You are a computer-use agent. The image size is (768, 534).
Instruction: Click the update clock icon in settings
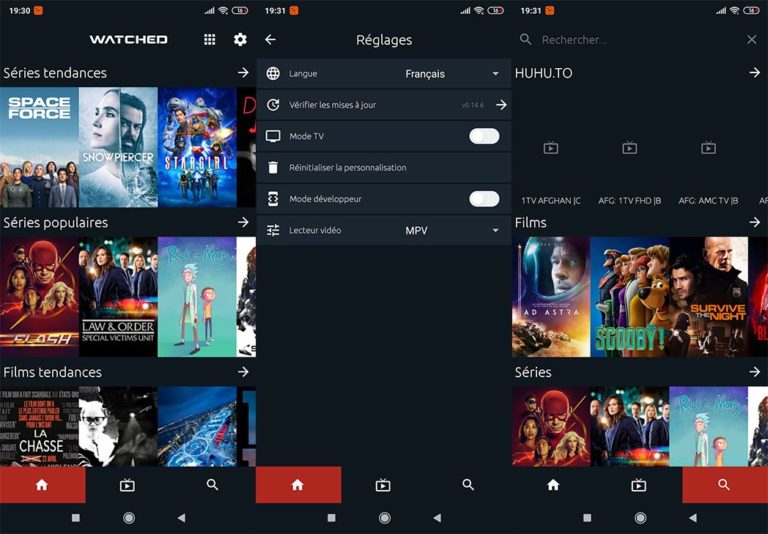273,105
